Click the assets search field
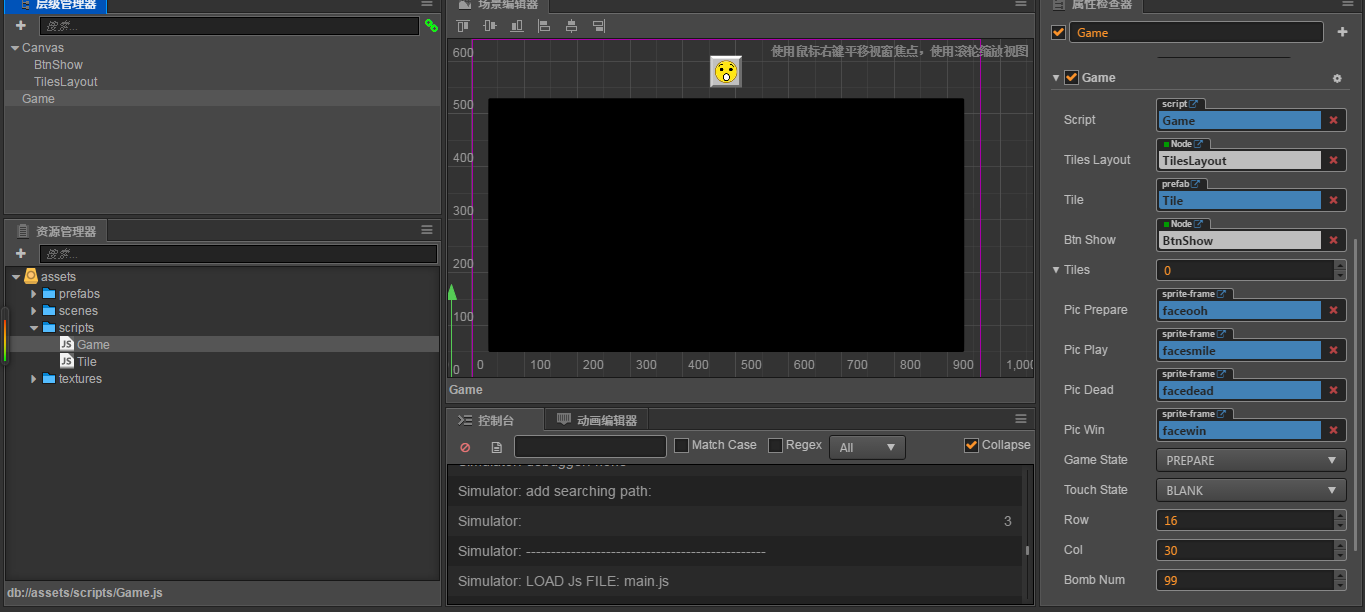The height and width of the screenshot is (612, 1365). (x=239, y=254)
